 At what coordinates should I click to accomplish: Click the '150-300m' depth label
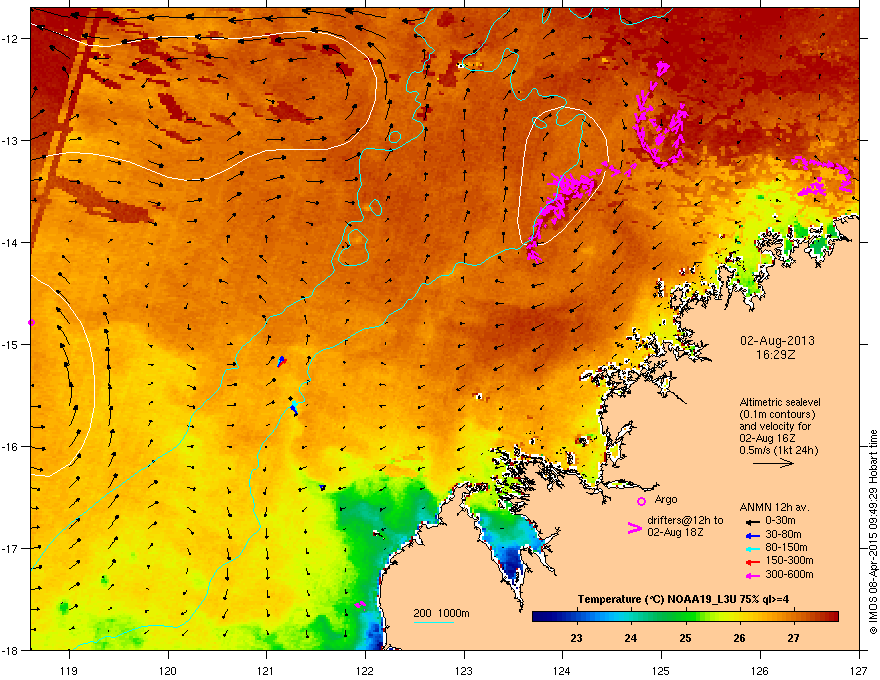coord(789,560)
